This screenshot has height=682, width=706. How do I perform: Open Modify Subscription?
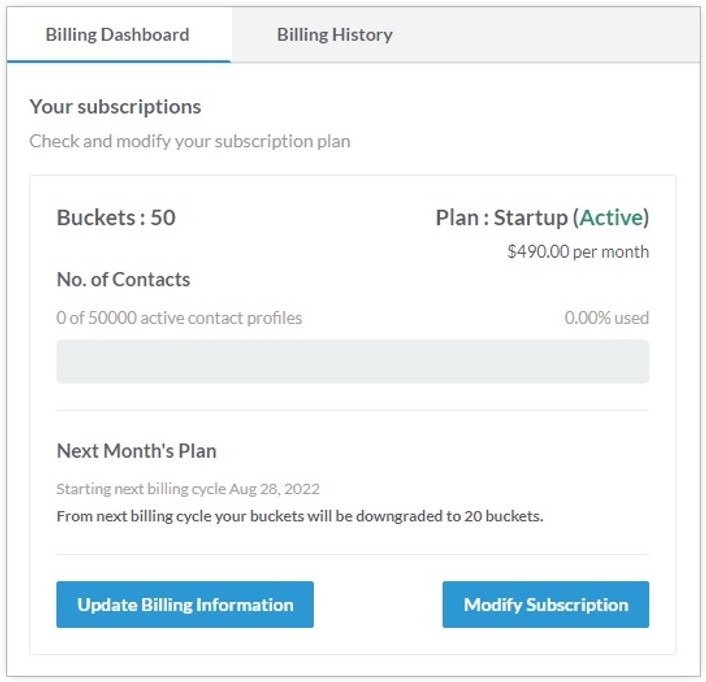546,604
